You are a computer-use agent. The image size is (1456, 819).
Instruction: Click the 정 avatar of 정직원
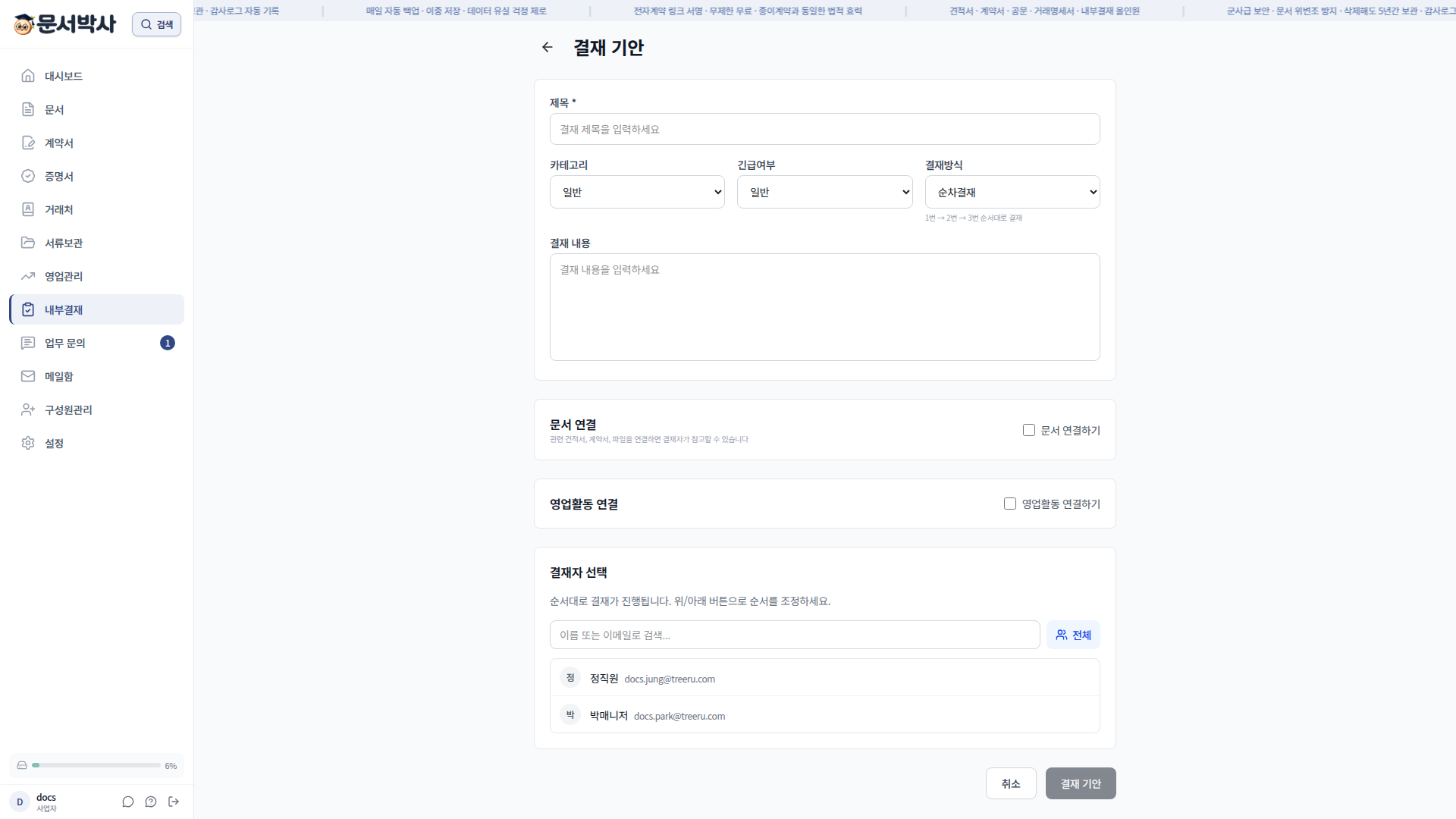point(570,677)
